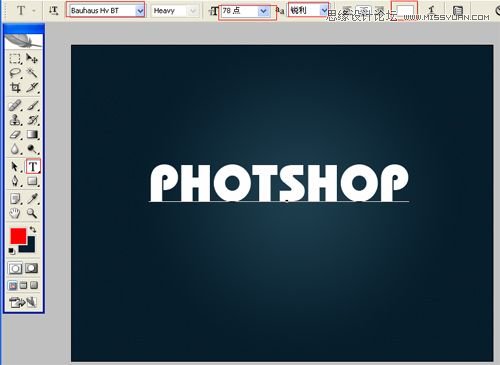Select the Slice tool
Image resolution: width=500 pixels, height=365 pixels.
[32, 88]
